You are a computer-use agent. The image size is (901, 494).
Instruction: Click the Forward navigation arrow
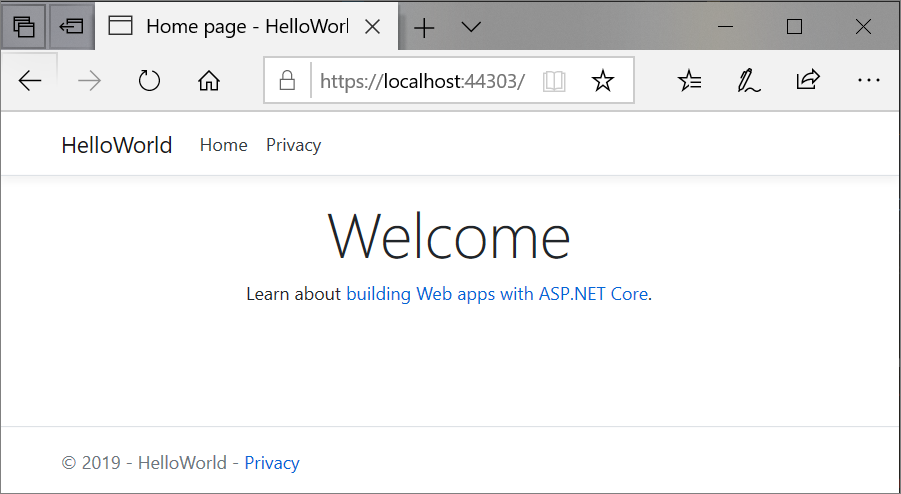tap(89, 82)
